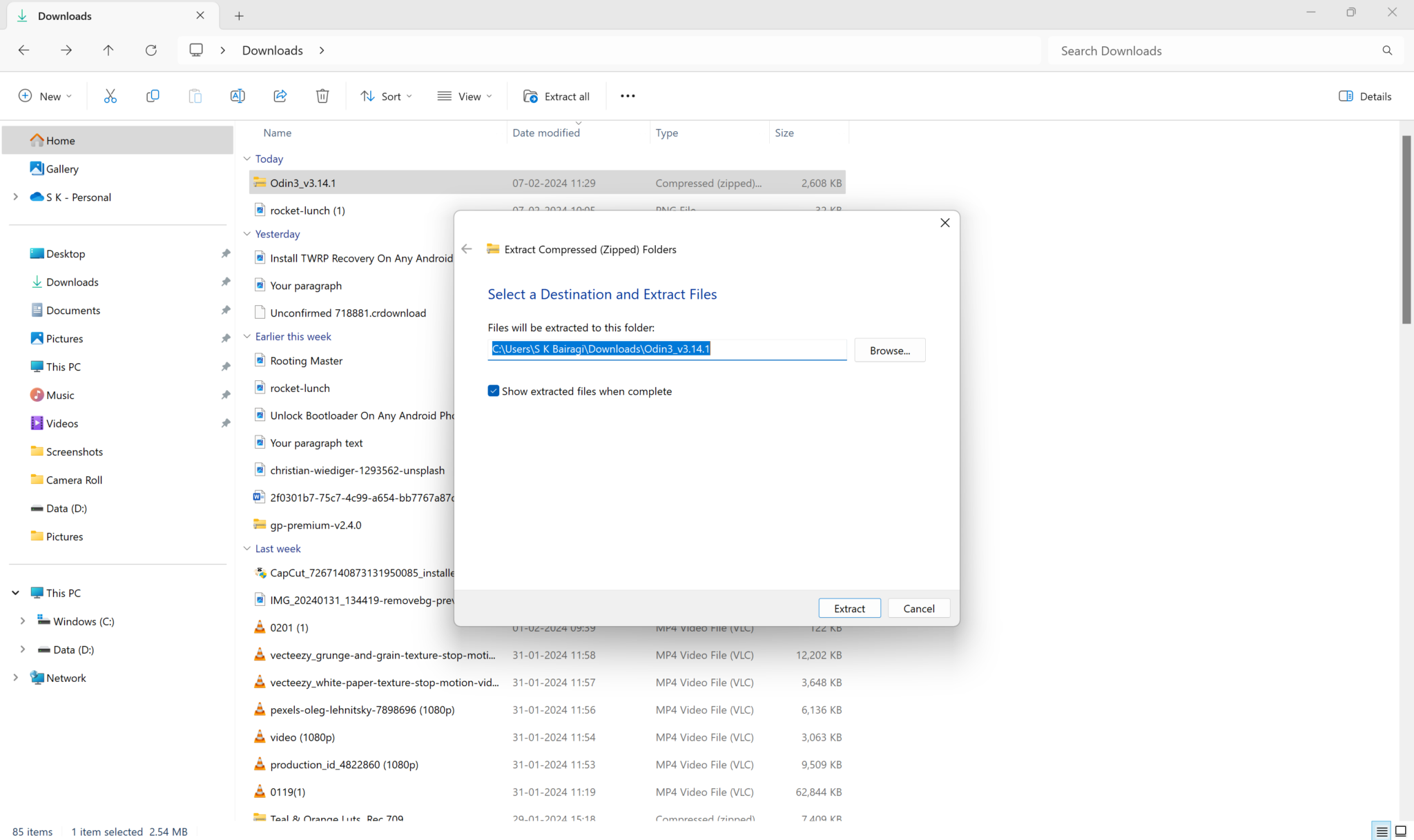The image size is (1414, 840).
Task: Go up one folder level arrow
Action: tap(108, 50)
